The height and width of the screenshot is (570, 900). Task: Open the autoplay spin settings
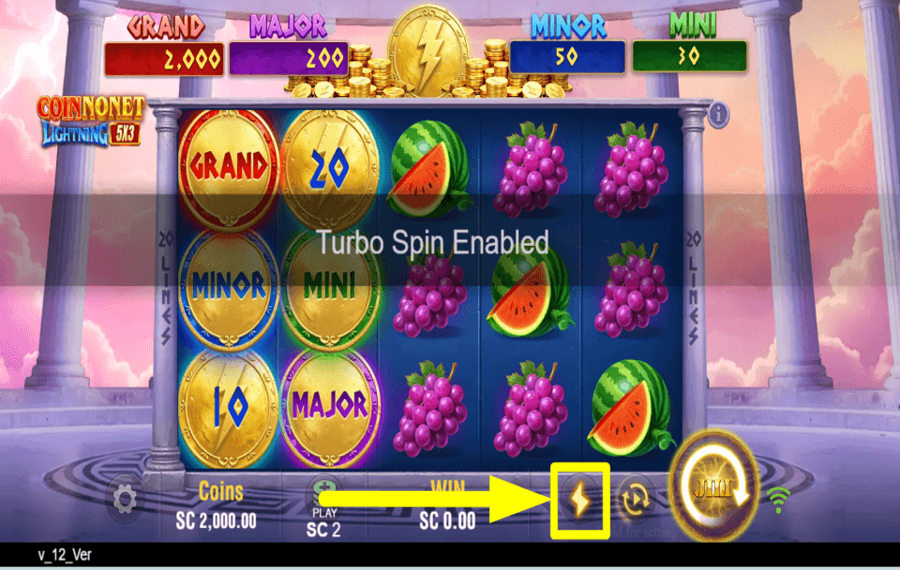tap(634, 500)
